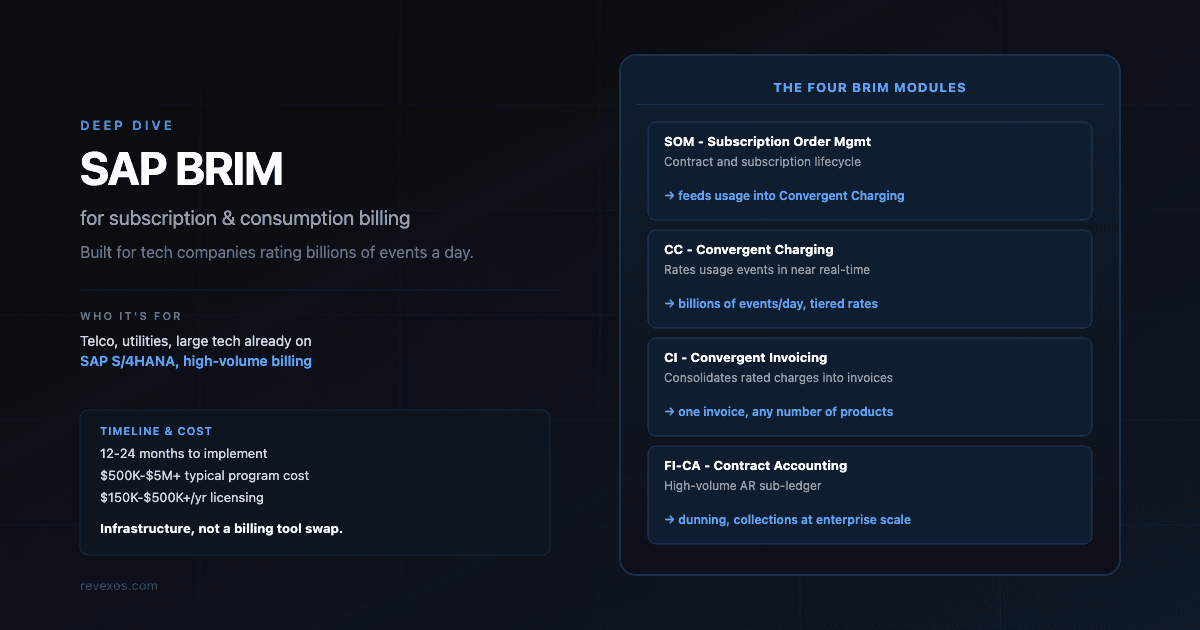Select the 'SAP BRIM' headline
The height and width of the screenshot is (630, 1200).
pyautogui.click(x=181, y=171)
